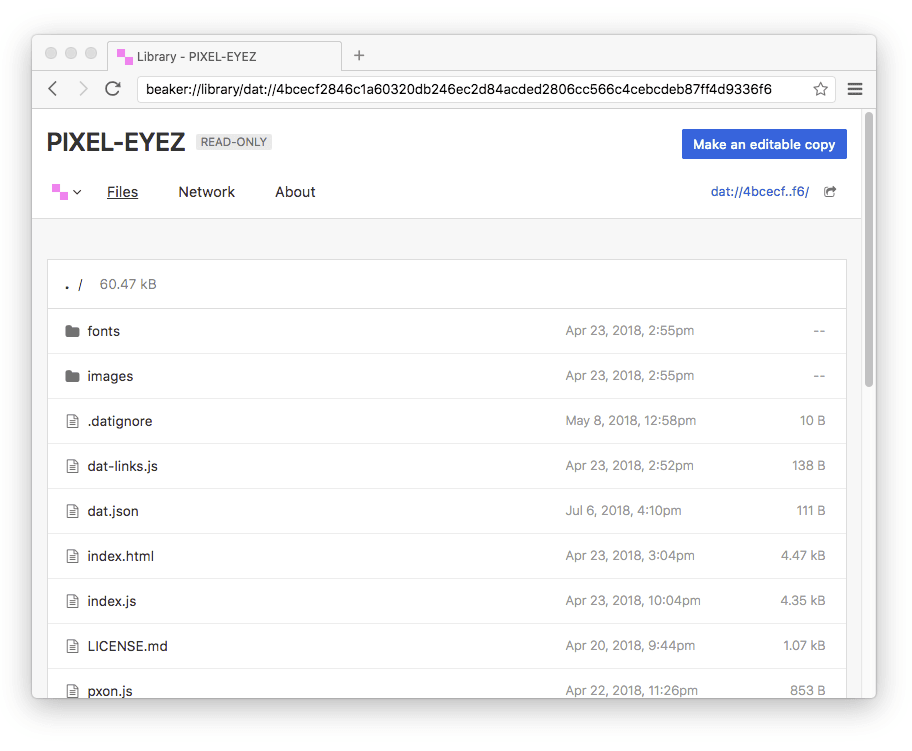This screenshot has height=751, width=912.
Task: Click the 853 B size value
Action: [x=807, y=691]
